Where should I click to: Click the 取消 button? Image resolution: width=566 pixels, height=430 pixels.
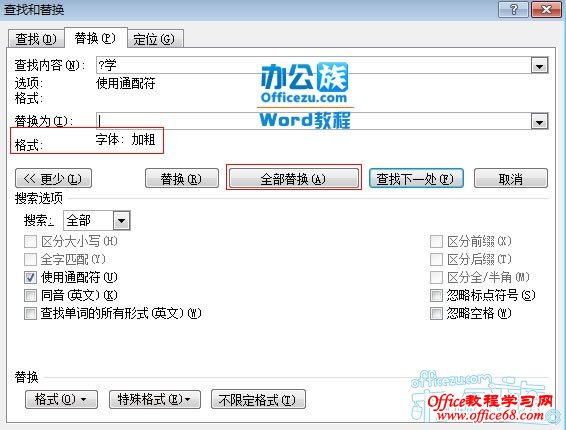tap(511, 178)
